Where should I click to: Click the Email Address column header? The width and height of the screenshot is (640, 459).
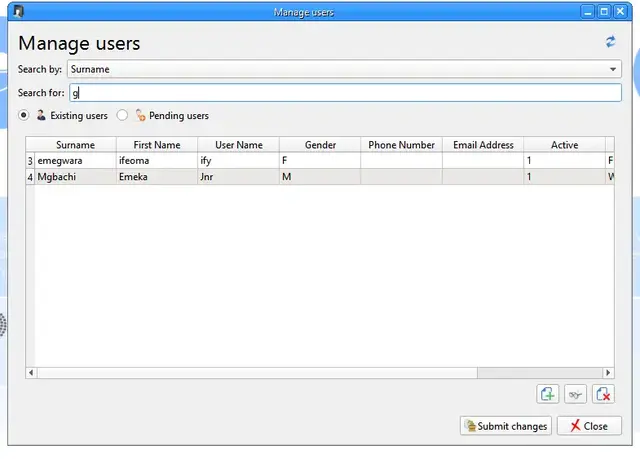coord(483,145)
